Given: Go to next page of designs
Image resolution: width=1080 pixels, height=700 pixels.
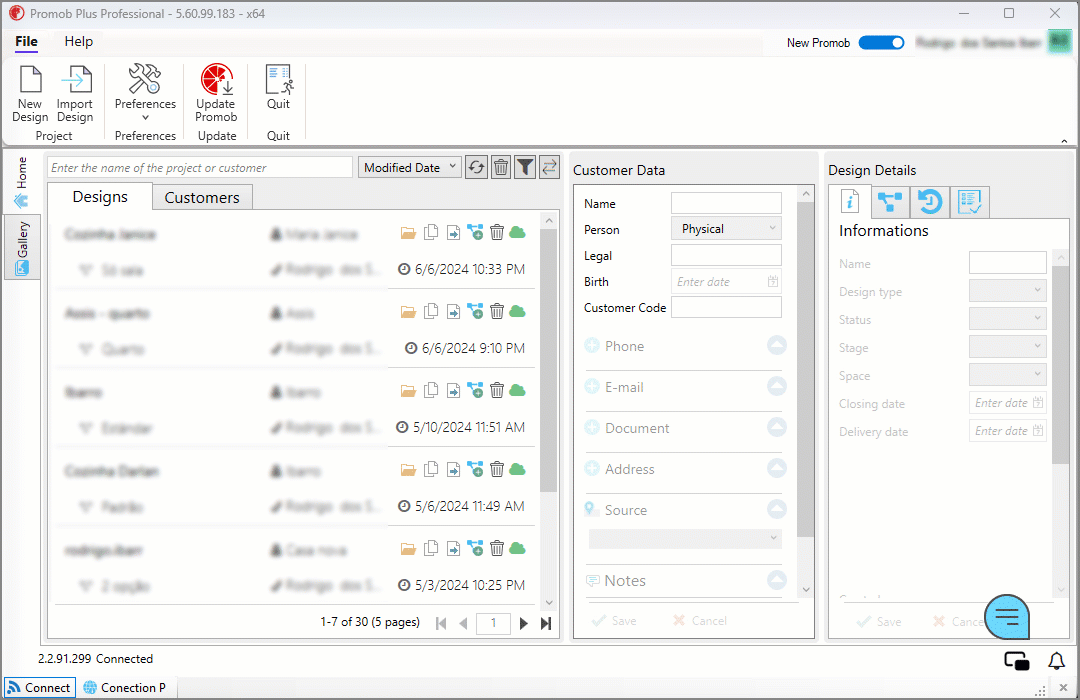Looking at the screenshot, I should (523, 624).
